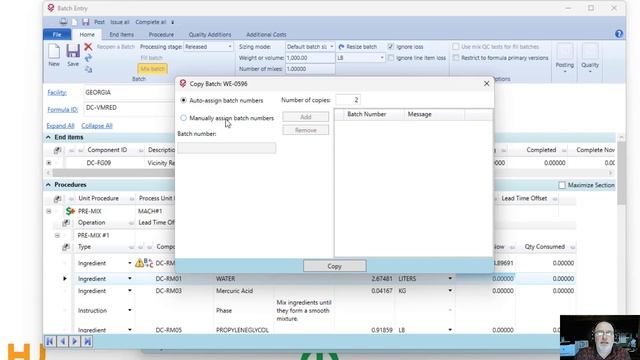Click the Resize batch icon
The height and width of the screenshot is (360, 640).
(341, 47)
